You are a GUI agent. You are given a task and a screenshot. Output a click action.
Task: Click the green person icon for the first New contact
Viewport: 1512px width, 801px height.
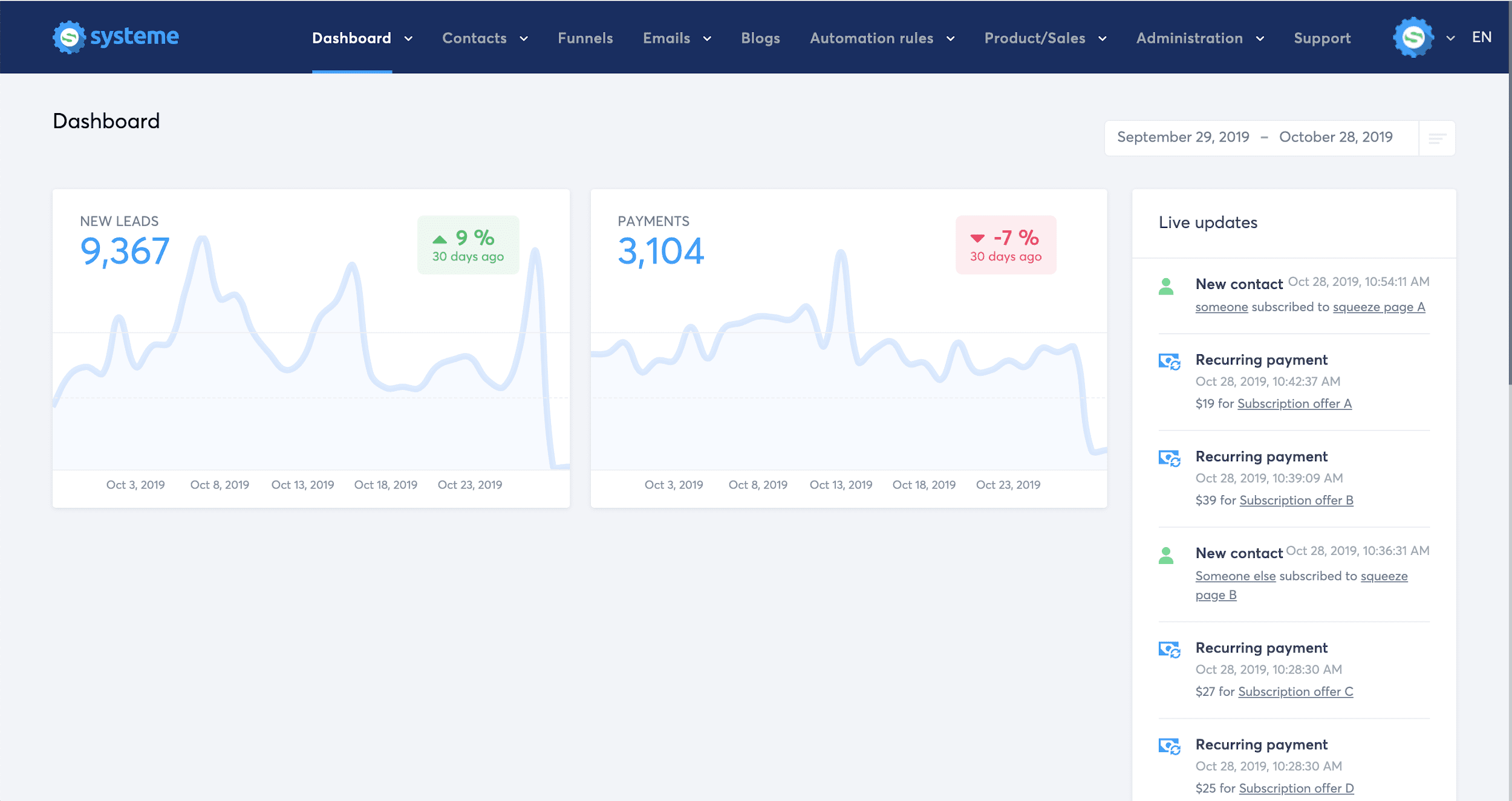pos(1166,287)
